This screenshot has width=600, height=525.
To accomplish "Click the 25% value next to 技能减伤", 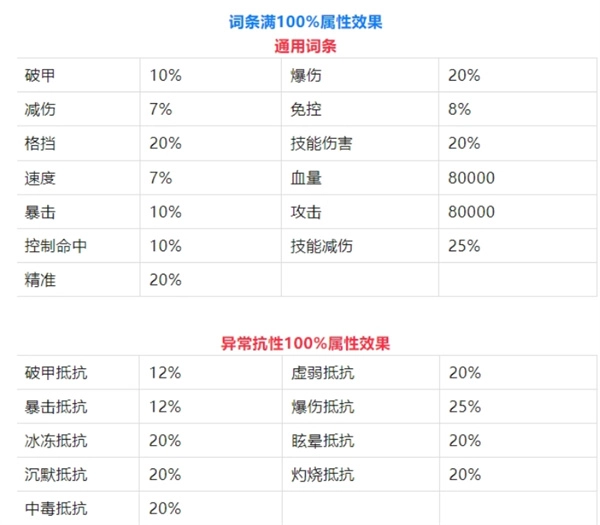I will 465,246.
